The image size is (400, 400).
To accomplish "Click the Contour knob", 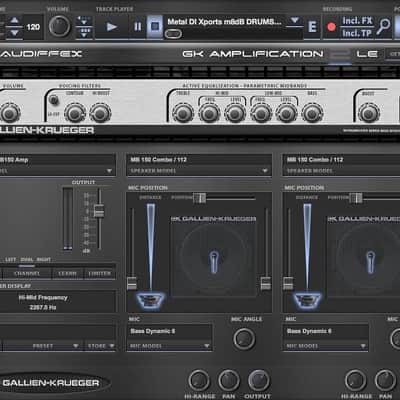I will [75, 113].
